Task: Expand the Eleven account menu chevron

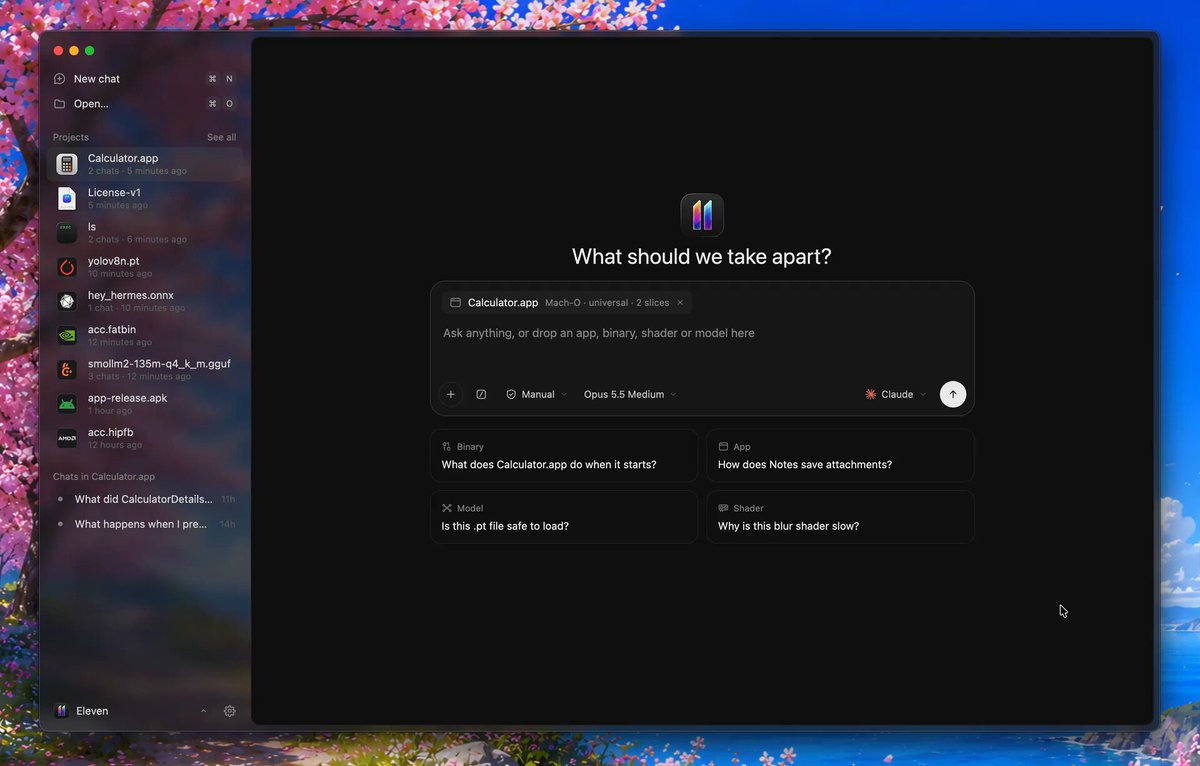Action: (204, 711)
